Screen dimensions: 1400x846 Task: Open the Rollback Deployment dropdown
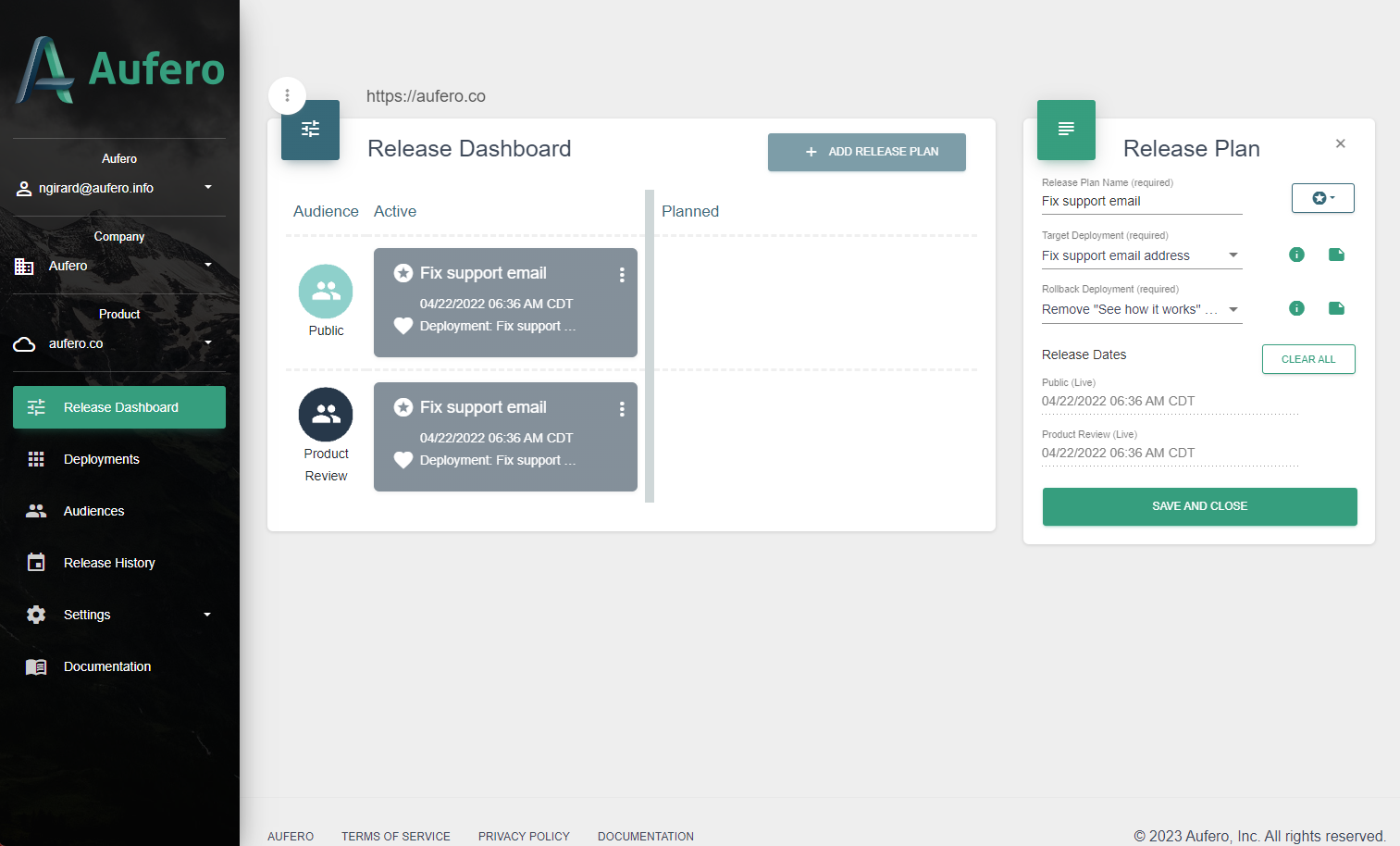pyautogui.click(x=1233, y=308)
